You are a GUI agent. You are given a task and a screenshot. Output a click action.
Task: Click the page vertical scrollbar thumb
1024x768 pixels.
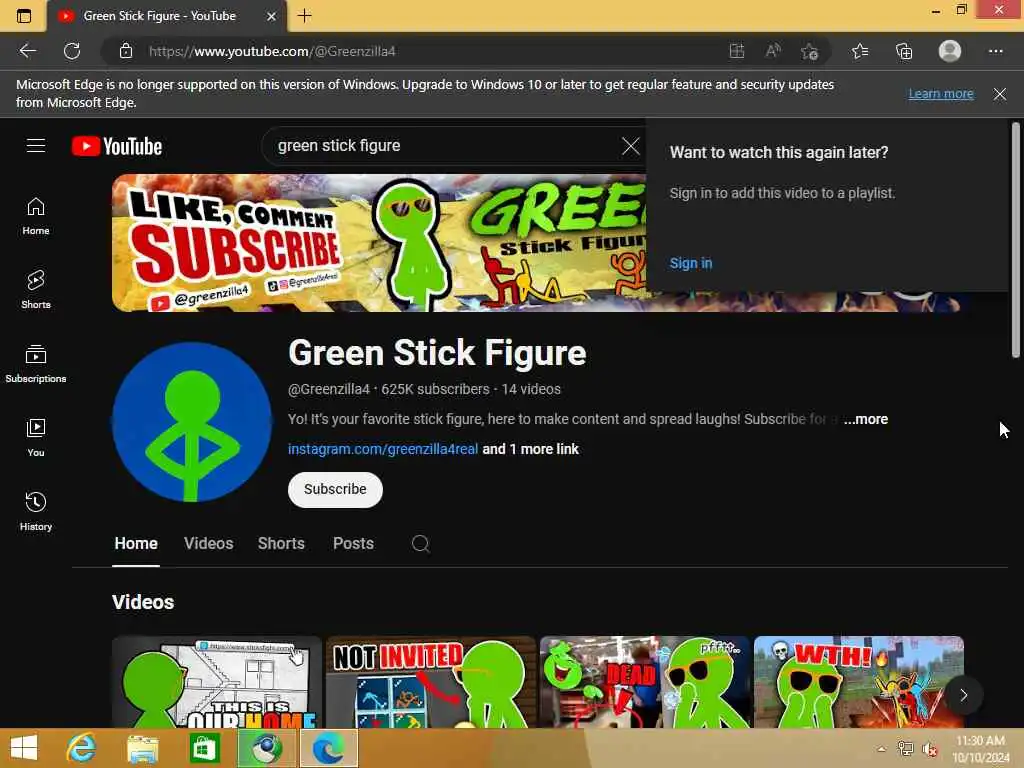[x=1016, y=240]
